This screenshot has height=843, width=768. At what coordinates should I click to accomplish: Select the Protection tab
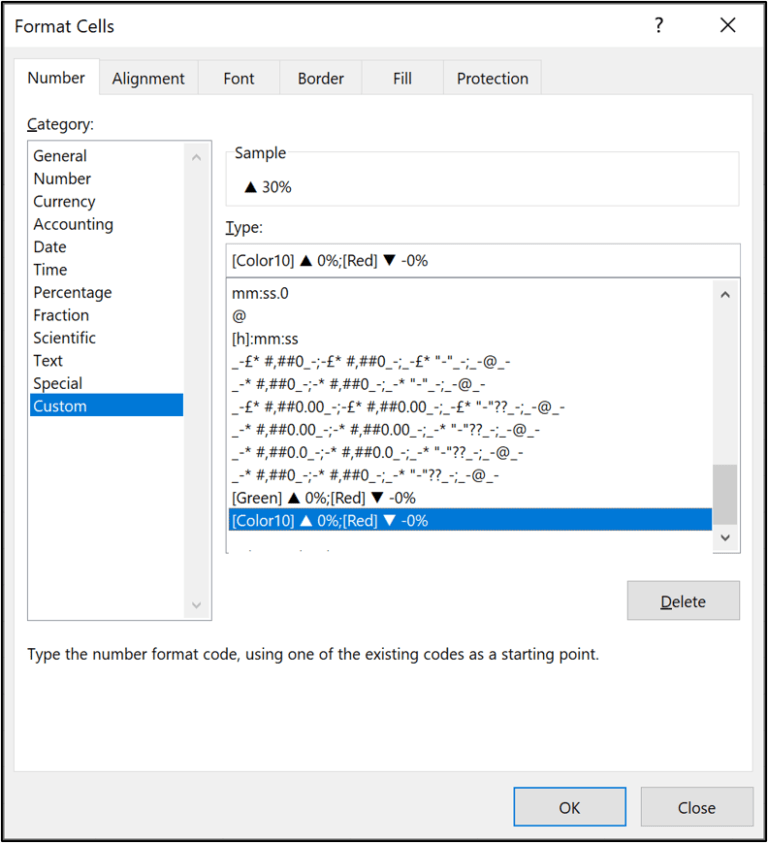coord(491,77)
